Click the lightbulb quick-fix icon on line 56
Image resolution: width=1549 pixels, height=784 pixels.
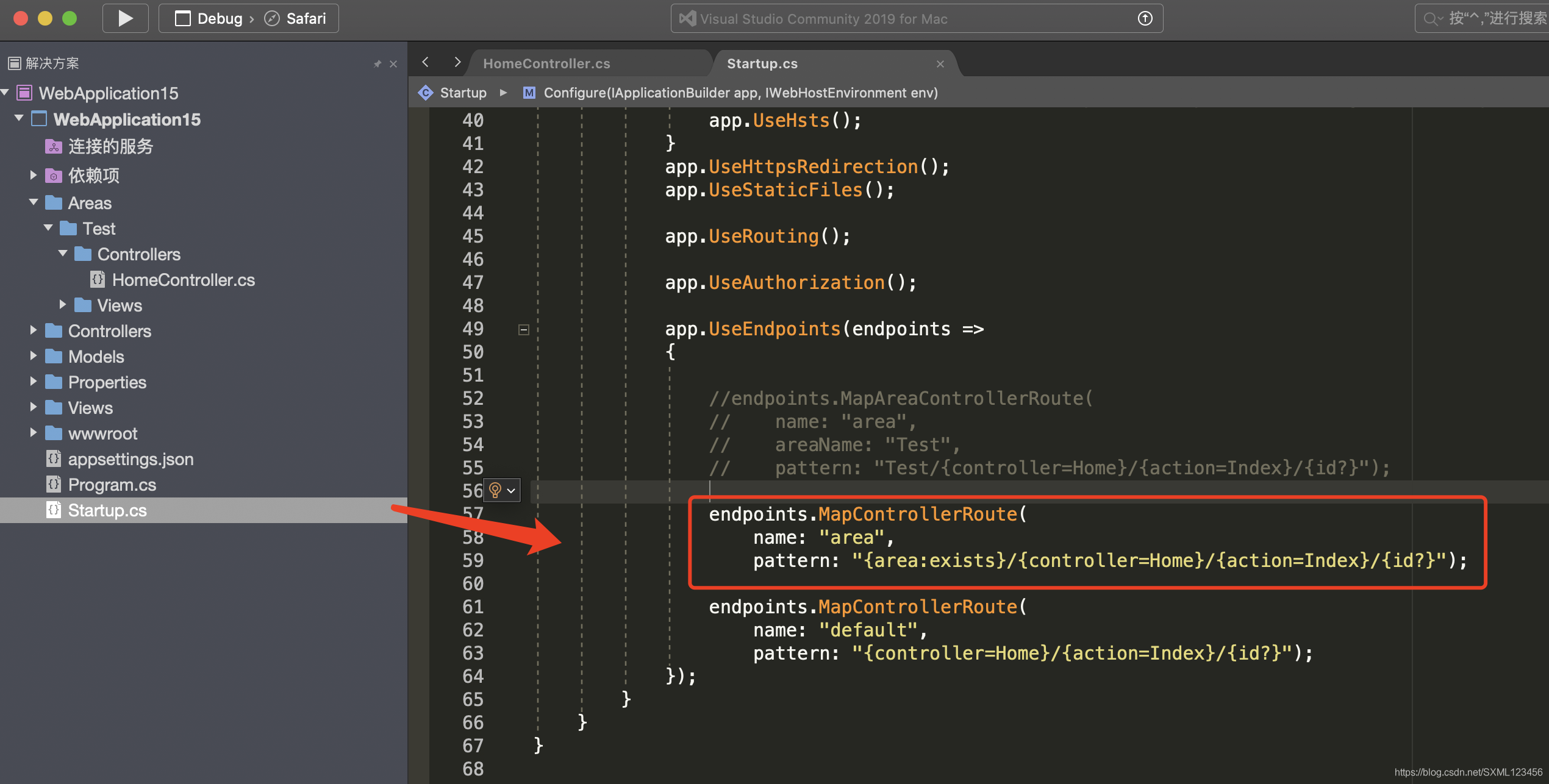(x=495, y=490)
